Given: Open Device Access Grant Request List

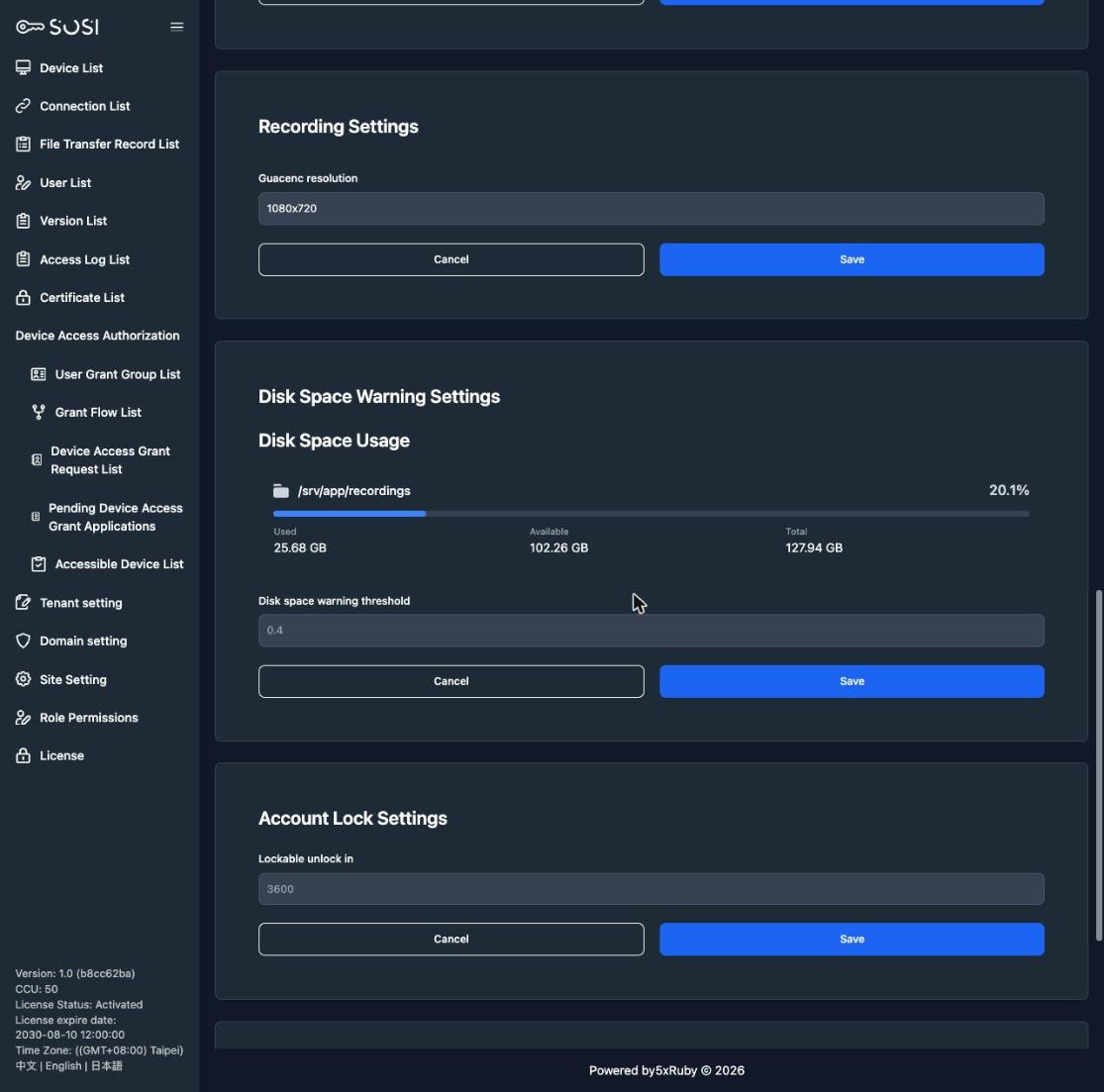Looking at the screenshot, I should tap(110, 459).
